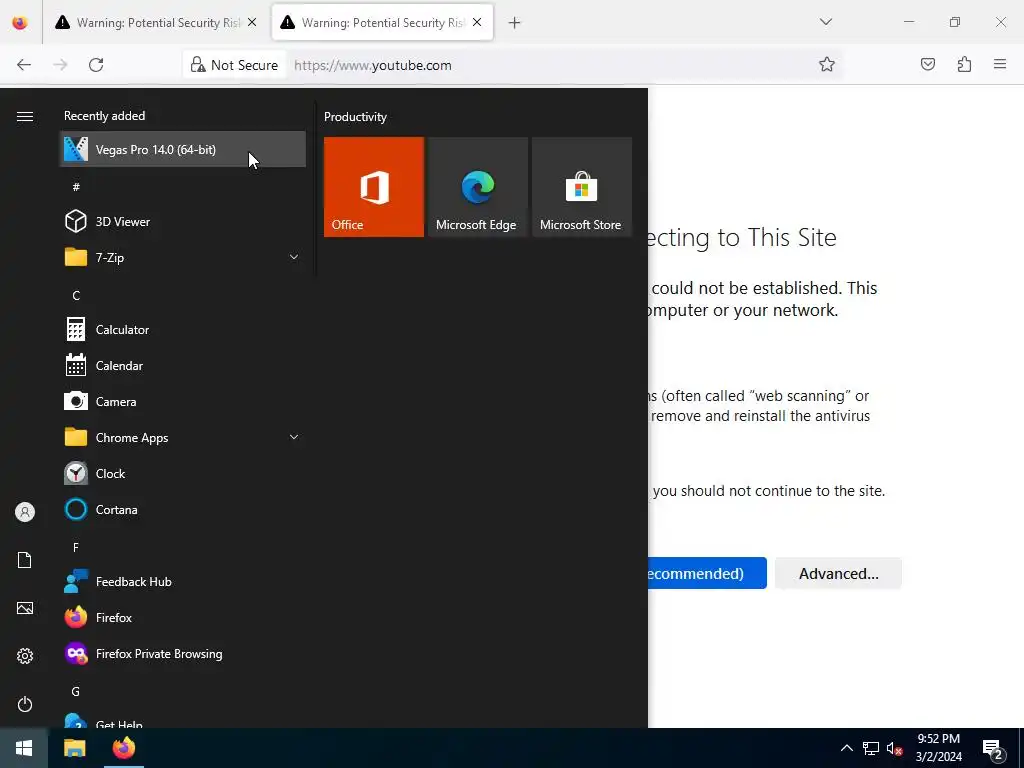Expand the Chrome Apps folder chevron
This screenshot has height=768, width=1024.
(294, 438)
